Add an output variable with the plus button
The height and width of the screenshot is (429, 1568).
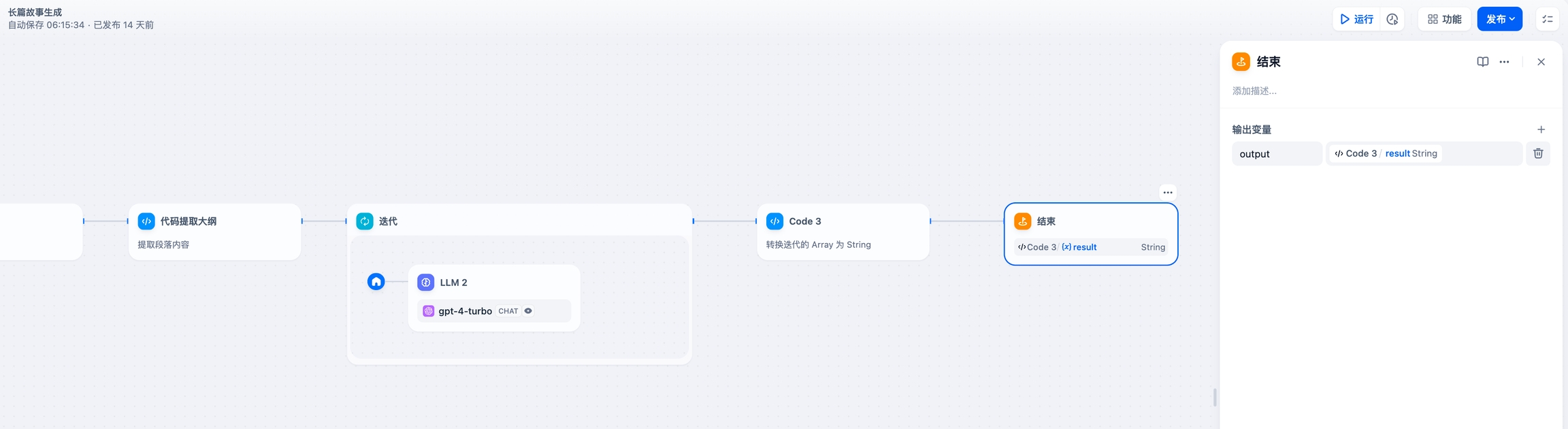[x=1541, y=129]
